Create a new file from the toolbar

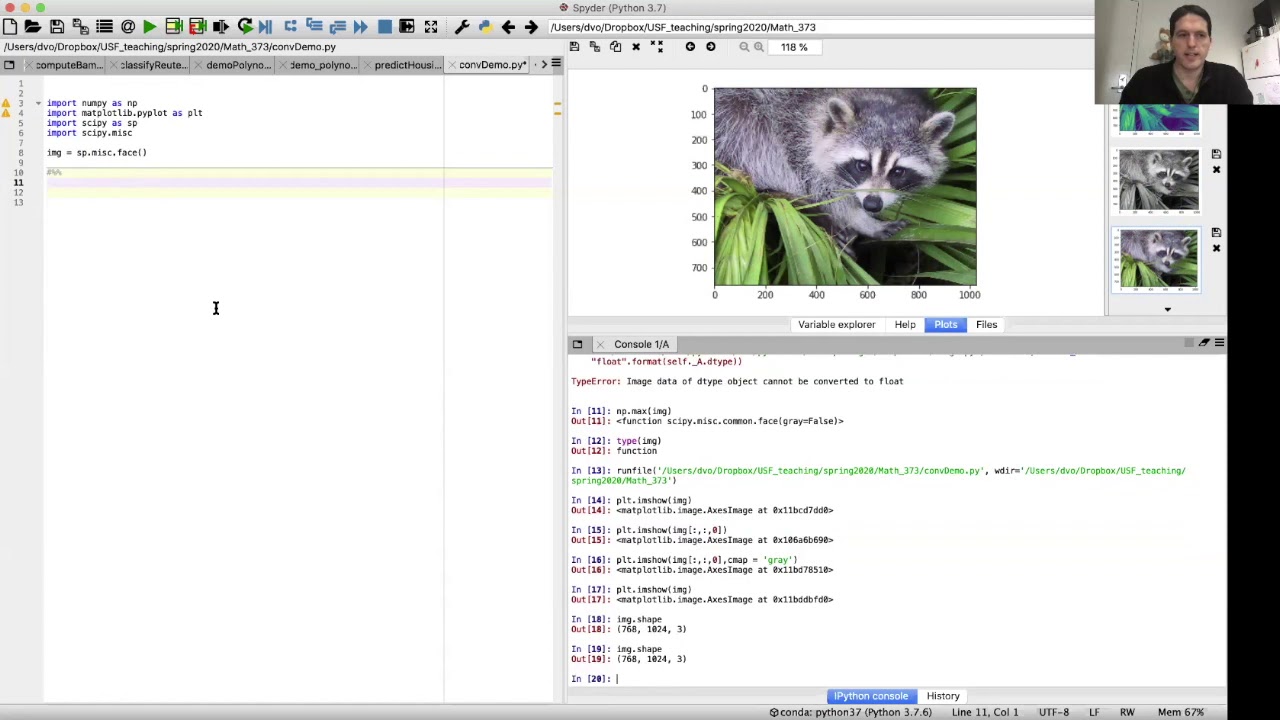coord(10,27)
